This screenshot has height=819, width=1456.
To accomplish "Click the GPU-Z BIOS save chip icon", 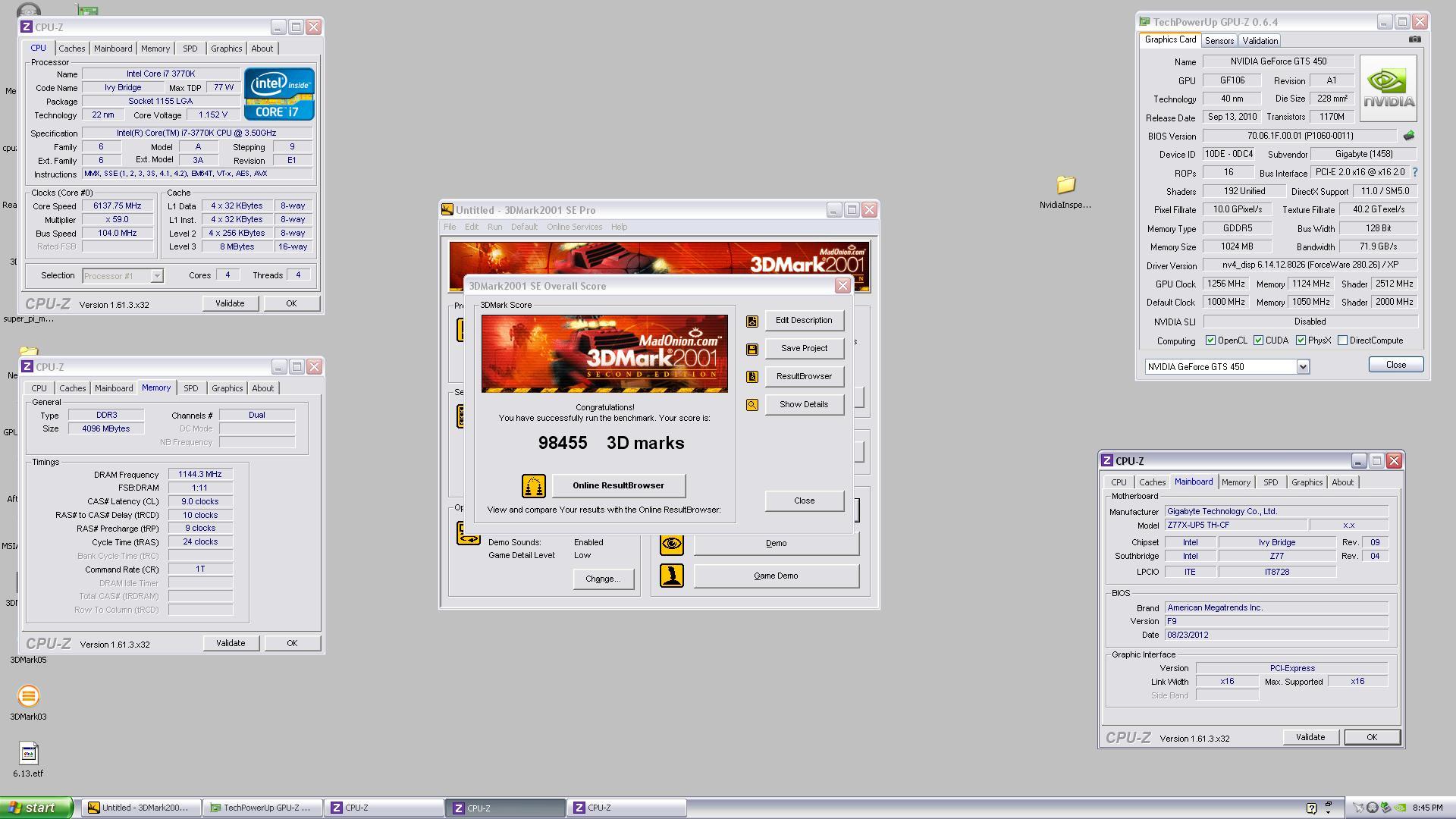I will pos(1408,136).
